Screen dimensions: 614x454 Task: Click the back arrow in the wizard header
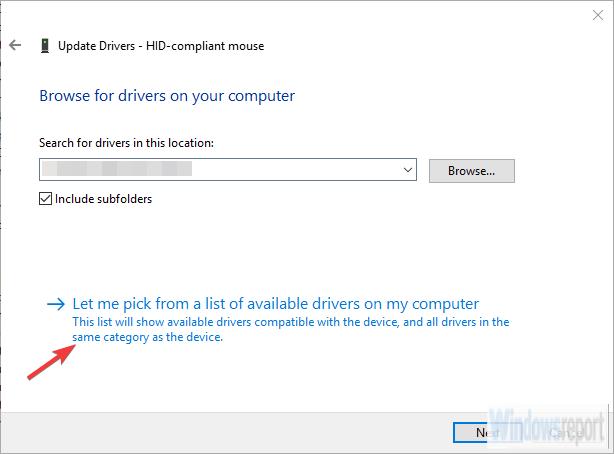click(x=14, y=46)
